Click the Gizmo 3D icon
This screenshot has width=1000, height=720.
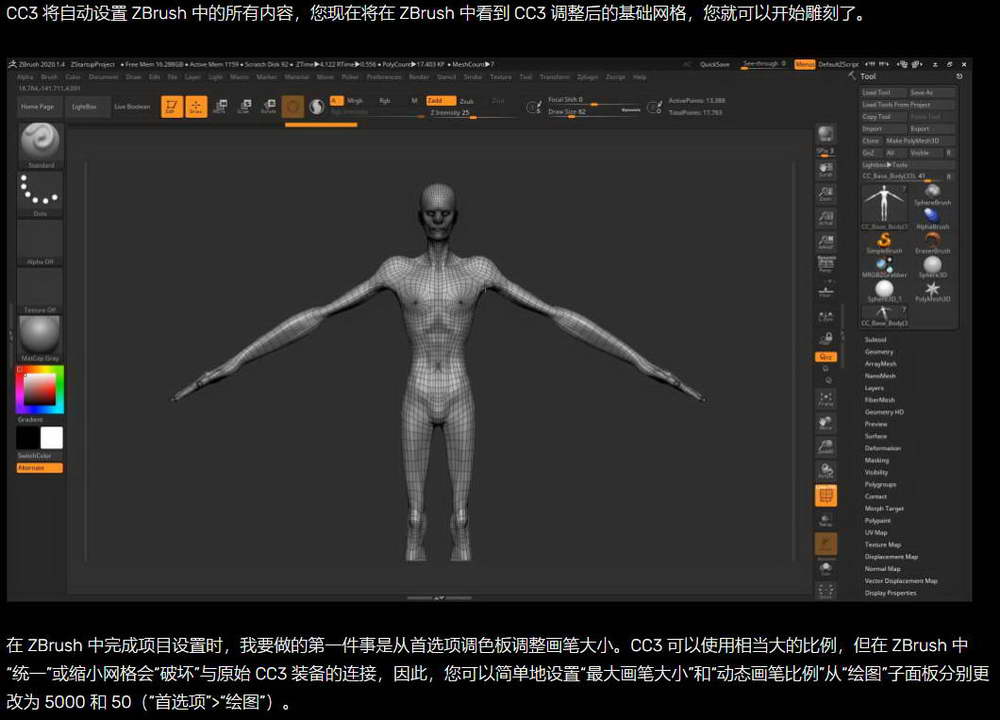tap(293, 107)
